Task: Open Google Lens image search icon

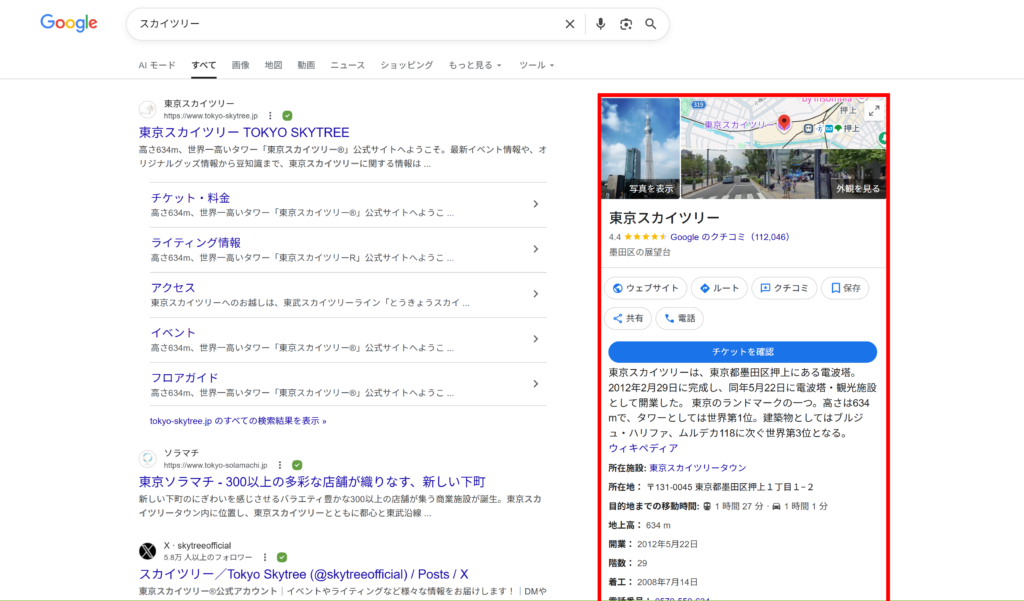Action: (x=626, y=24)
